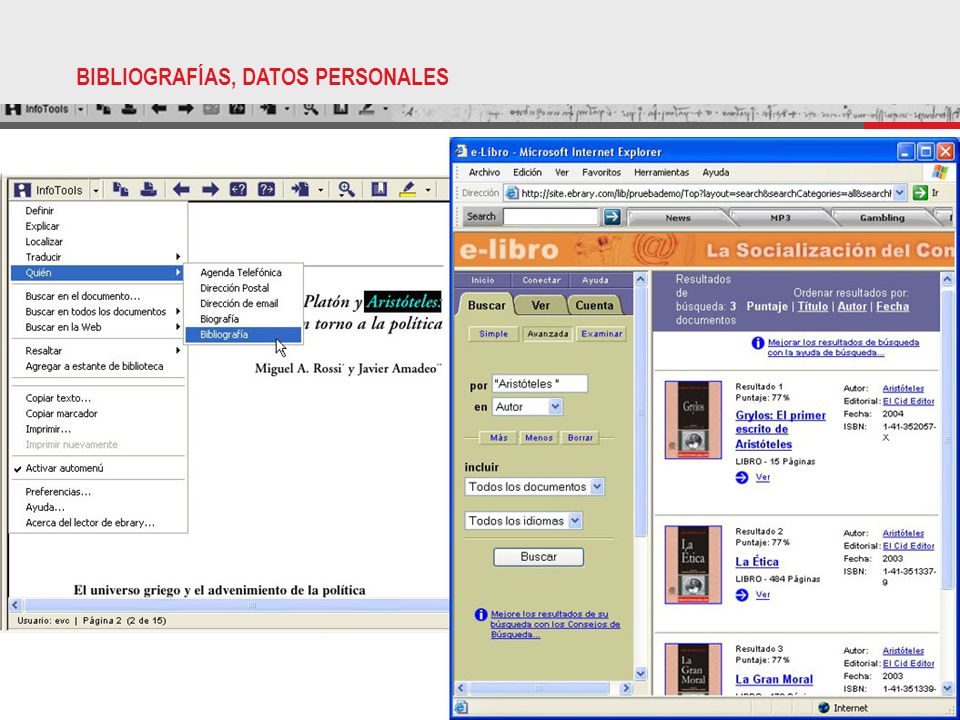Open the address bar dropdown arrow
This screenshot has height=720, width=960.
click(899, 193)
